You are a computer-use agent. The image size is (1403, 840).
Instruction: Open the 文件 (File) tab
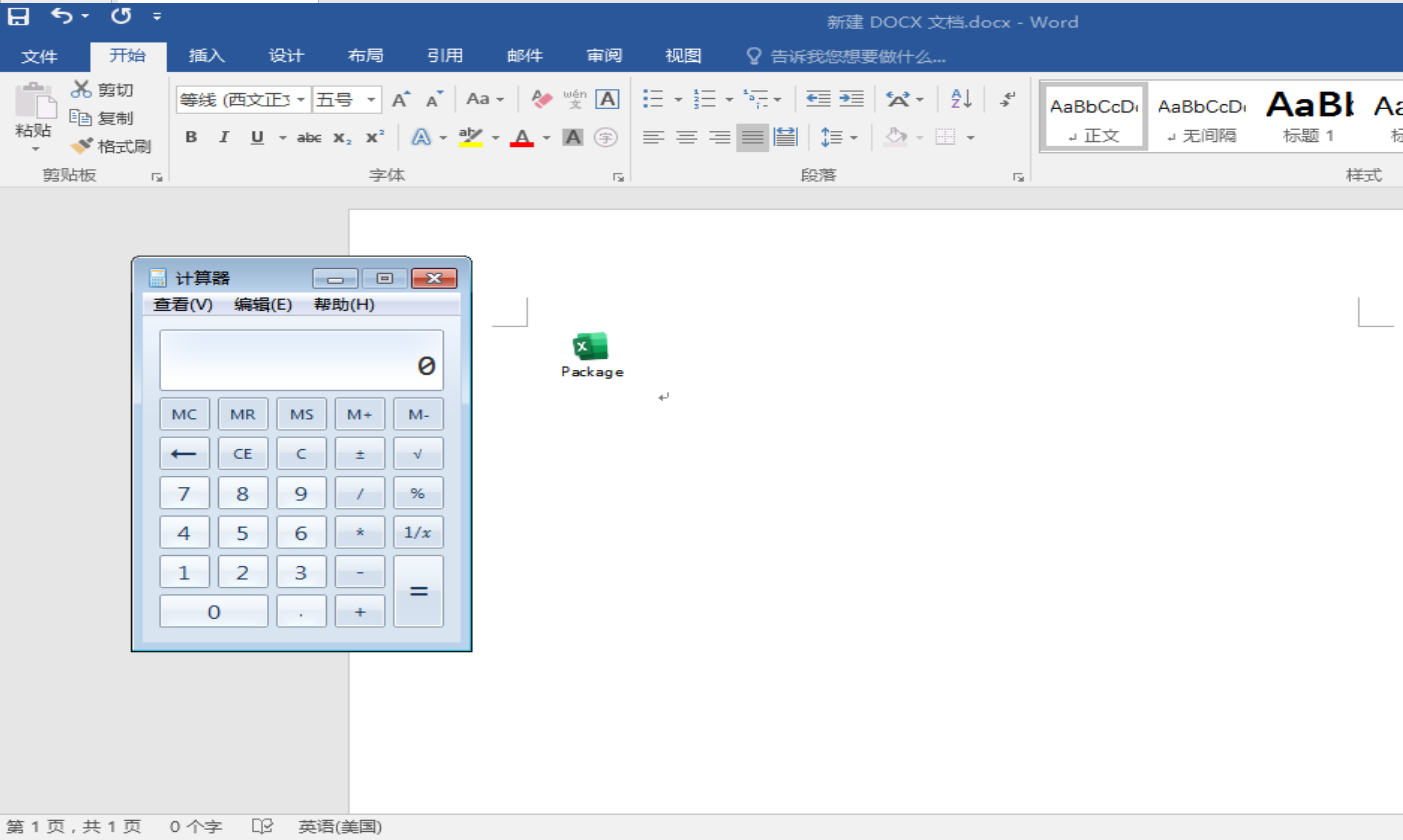(x=39, y=56)
